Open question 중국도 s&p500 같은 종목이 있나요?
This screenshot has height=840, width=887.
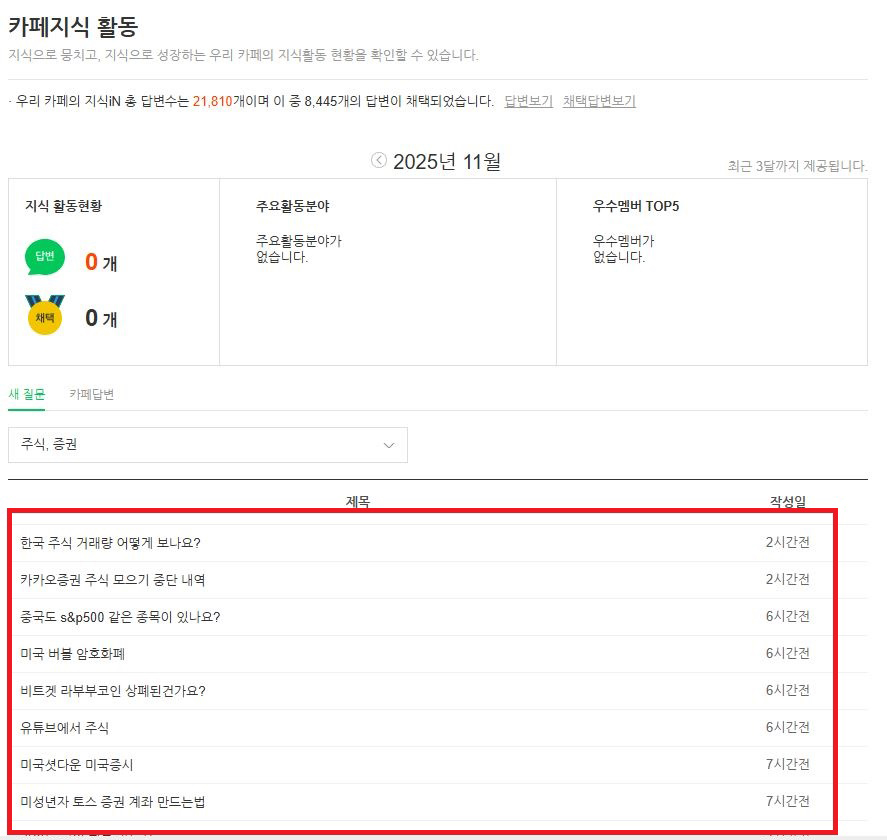120,617
